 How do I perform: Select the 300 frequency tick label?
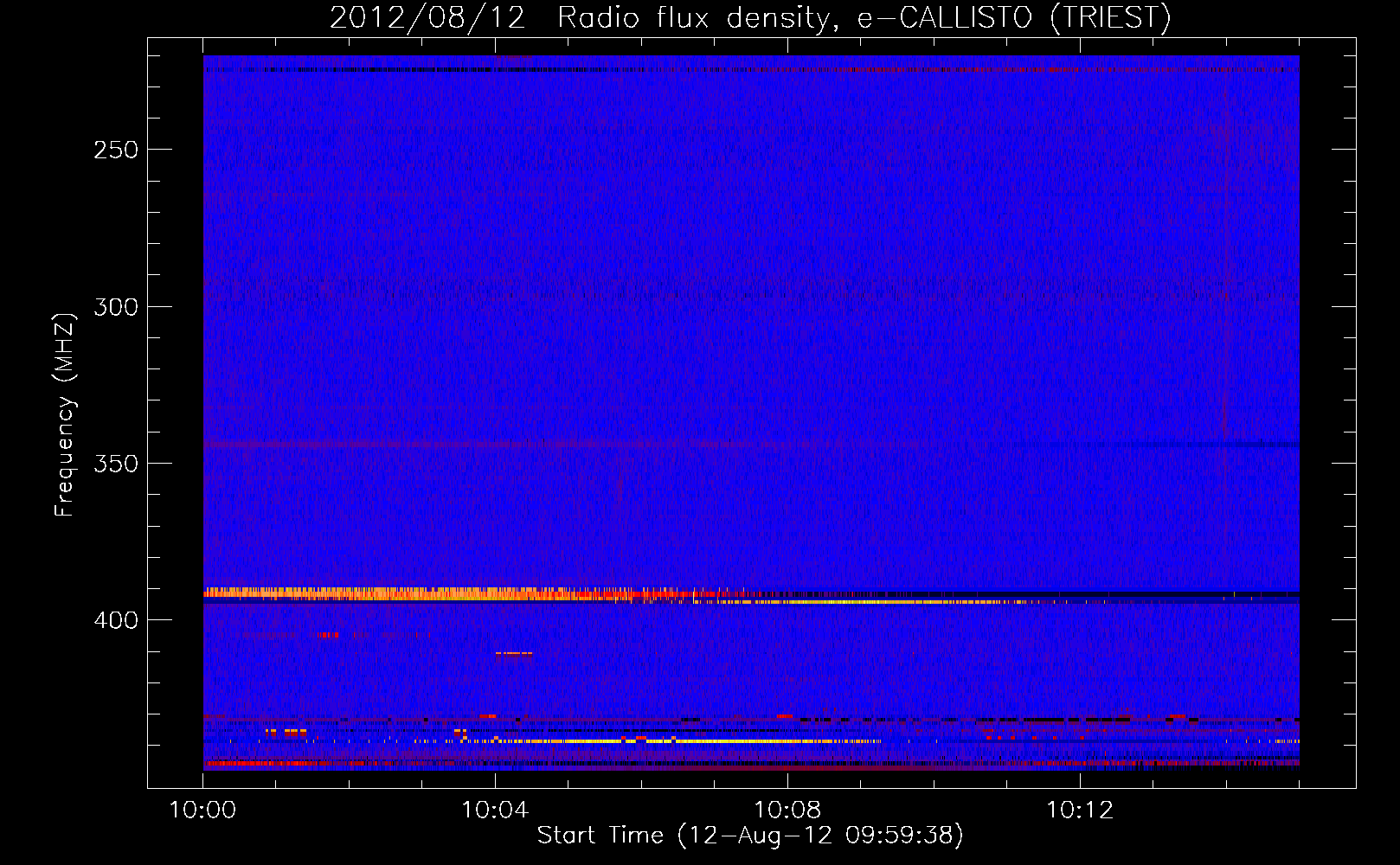click(116, 307)
